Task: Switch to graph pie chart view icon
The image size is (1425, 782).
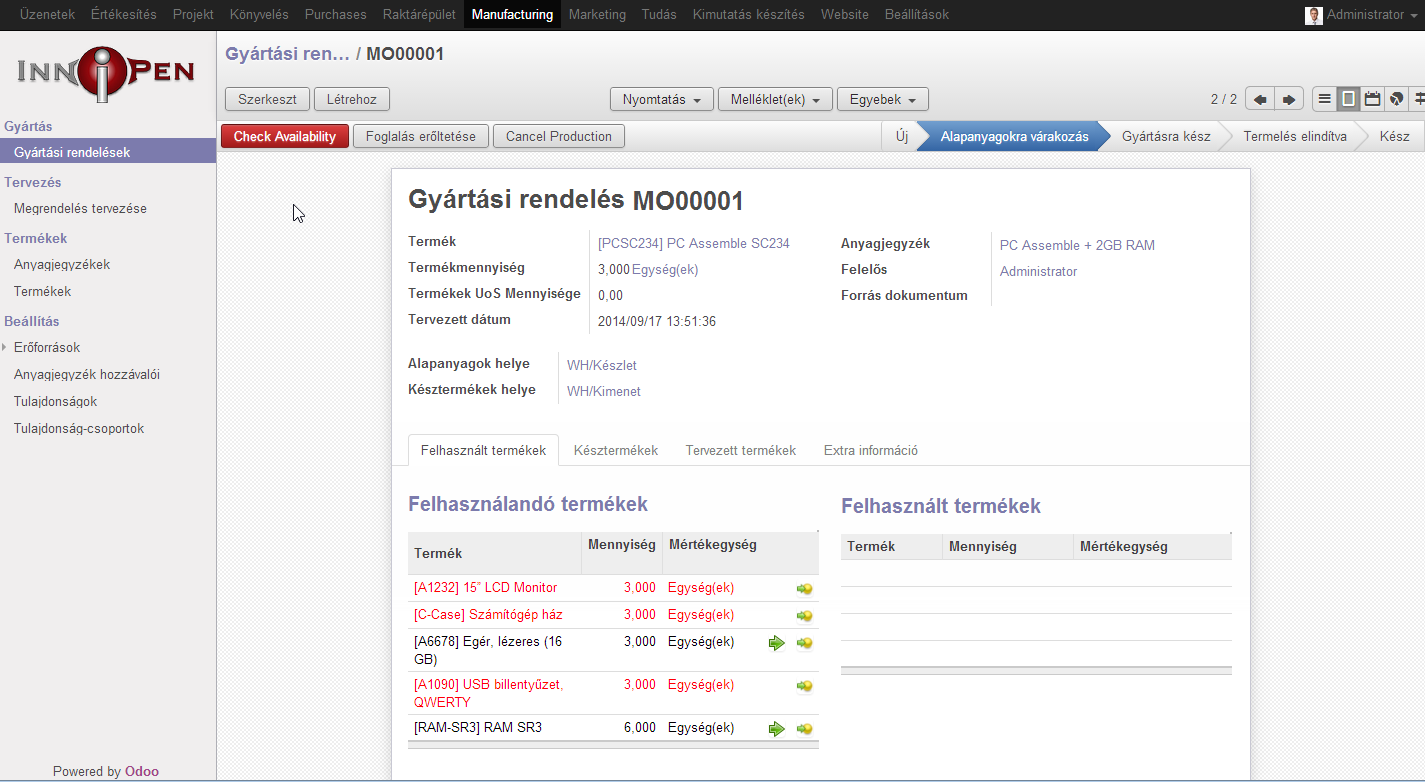Action: click(1396, 99)
